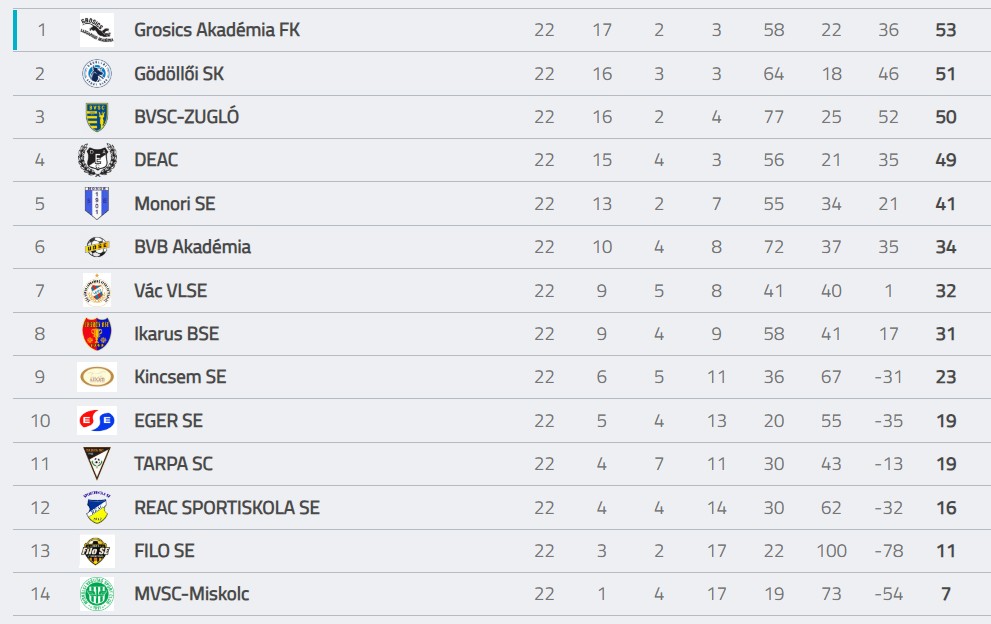The width and height of the screenshot is (991, 624).
Task: Click the Ikarus BSE red-blue crest
Action: coord(97,334)
